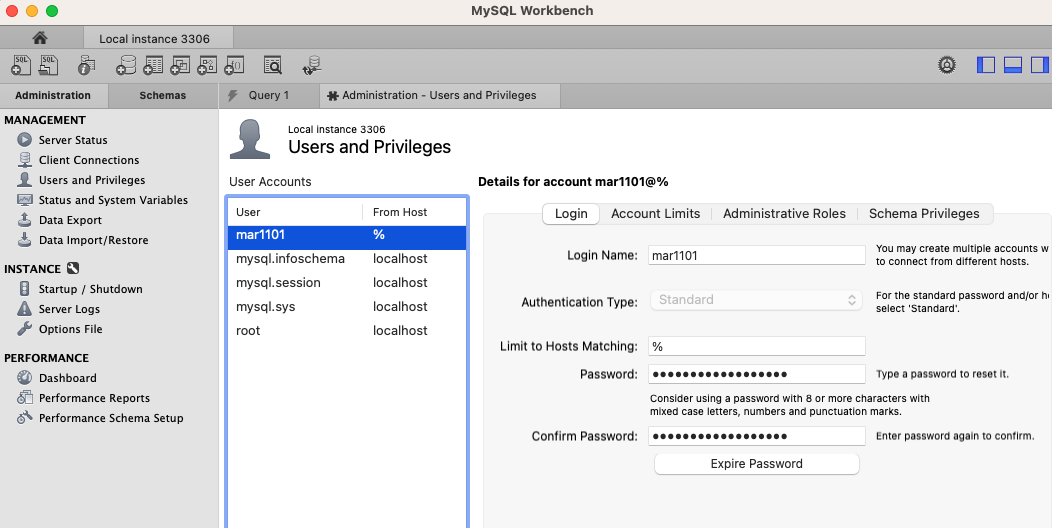Viewport: 1052px width, 528px height.
Task: Click the Dashboard gauge icon
Action: tap(25, 378)
